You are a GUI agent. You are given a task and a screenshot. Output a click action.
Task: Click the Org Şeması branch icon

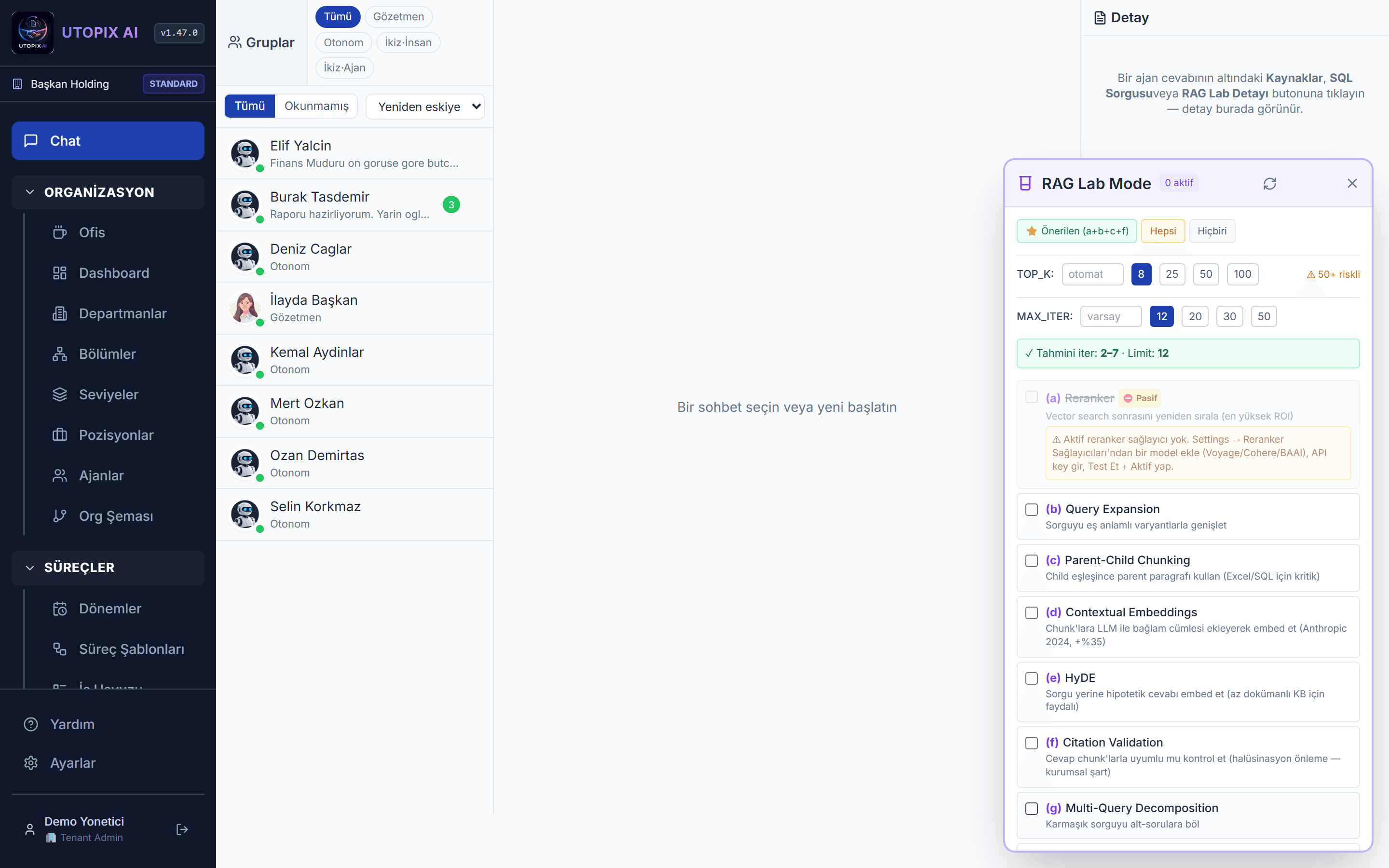pos(60,515)
